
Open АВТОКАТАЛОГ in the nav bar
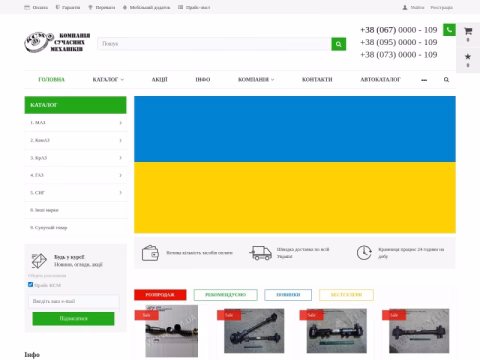click(x=380, y=80)
